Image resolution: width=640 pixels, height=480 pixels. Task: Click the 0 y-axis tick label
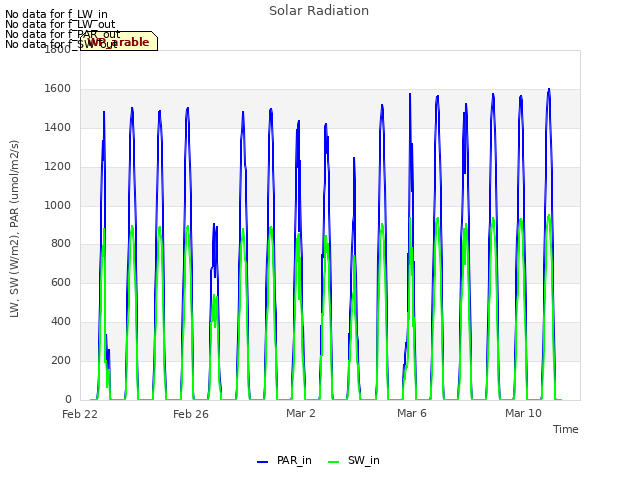tap(68, 399)
